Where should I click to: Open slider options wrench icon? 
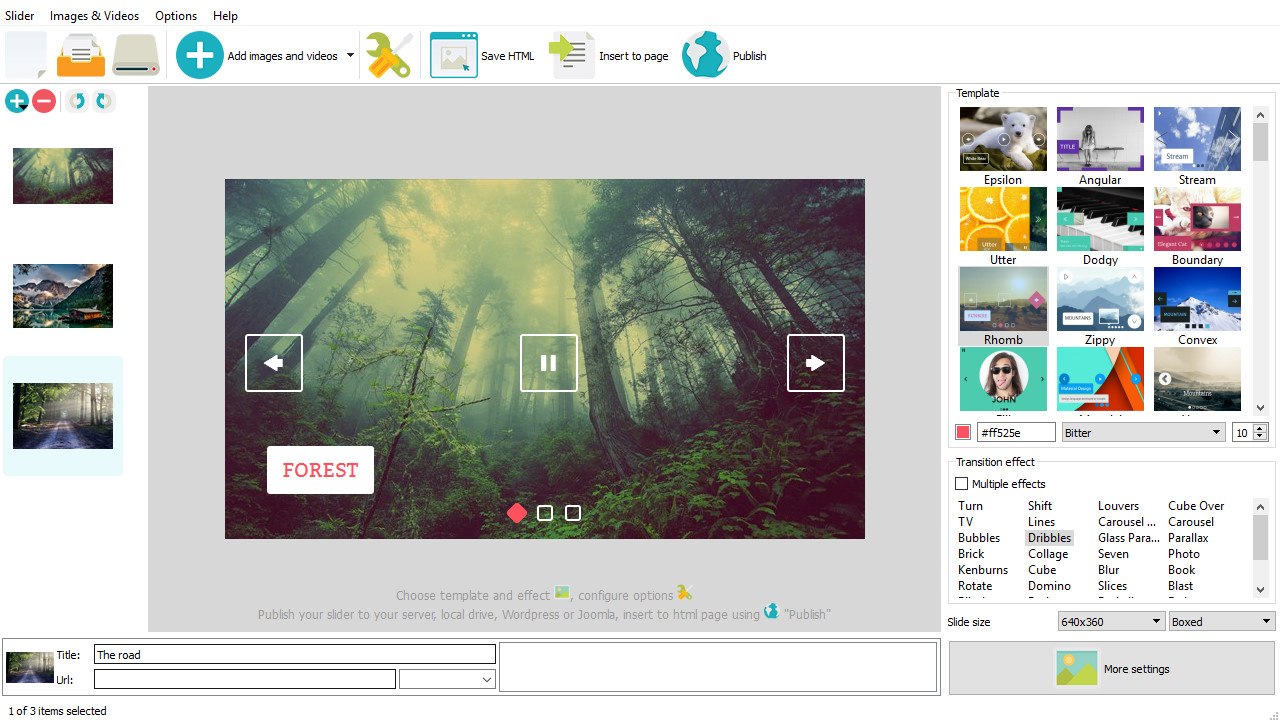[x=388, y=55]
